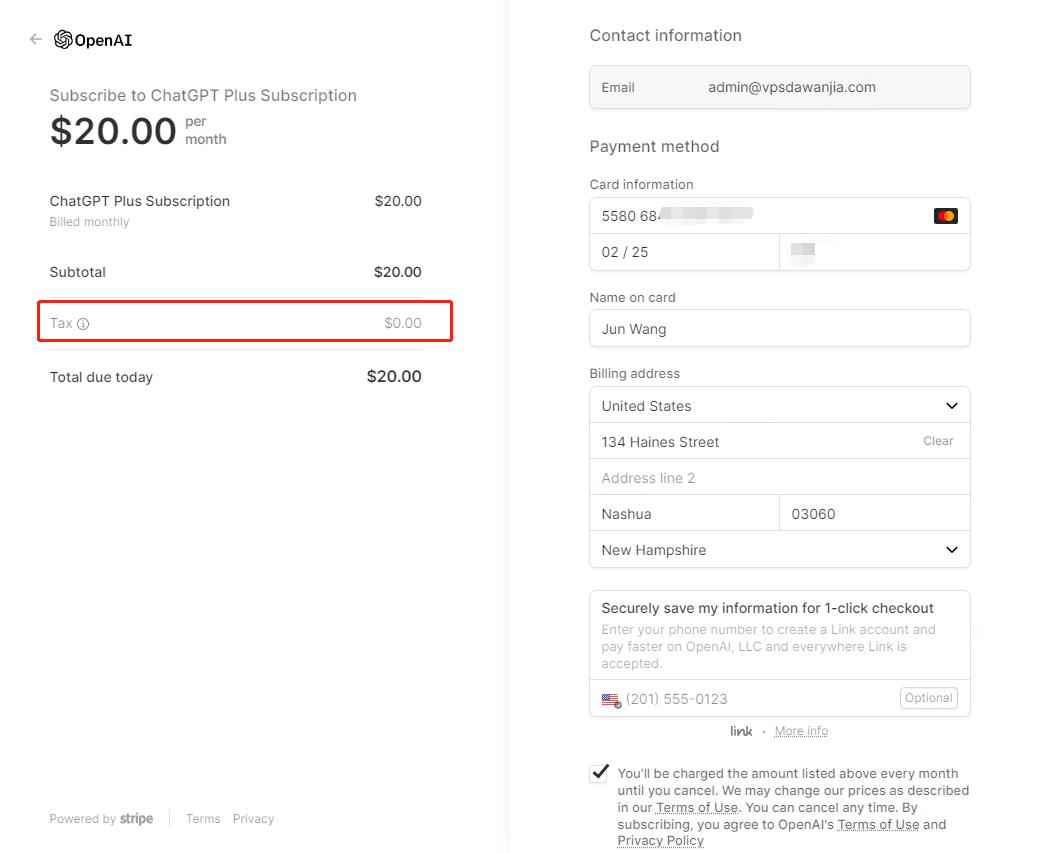Click the Securely save my information heading
This screenshot has width=1064, height=853.
[767, 608]
